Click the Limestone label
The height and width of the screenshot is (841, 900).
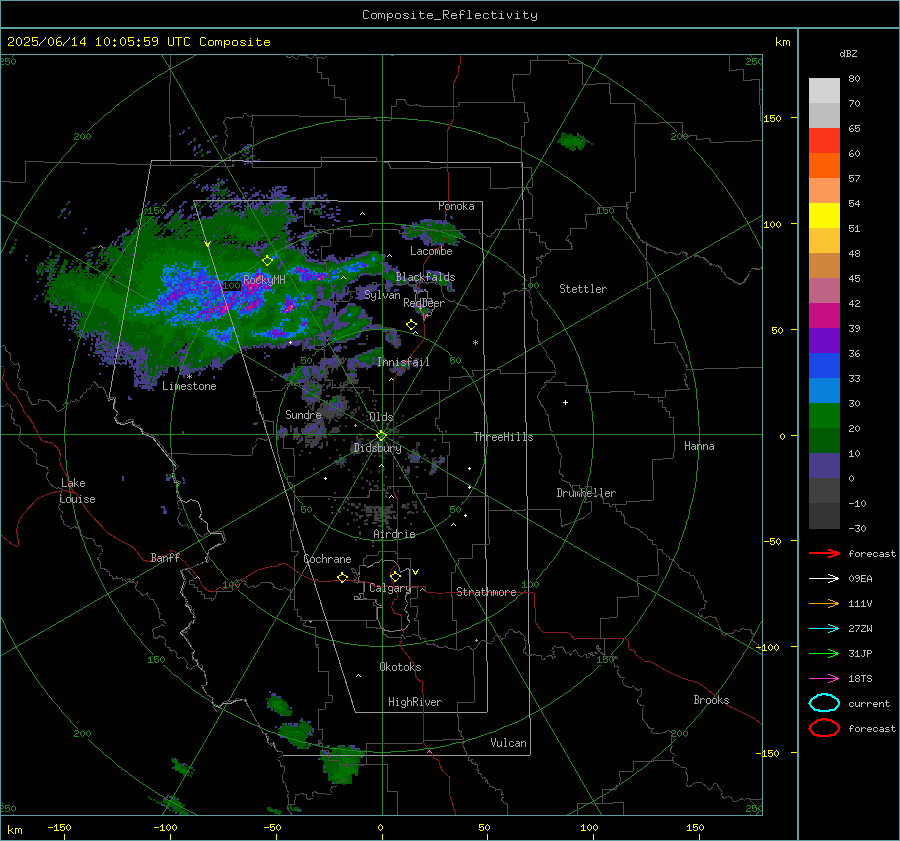click(x=189, y=386)
